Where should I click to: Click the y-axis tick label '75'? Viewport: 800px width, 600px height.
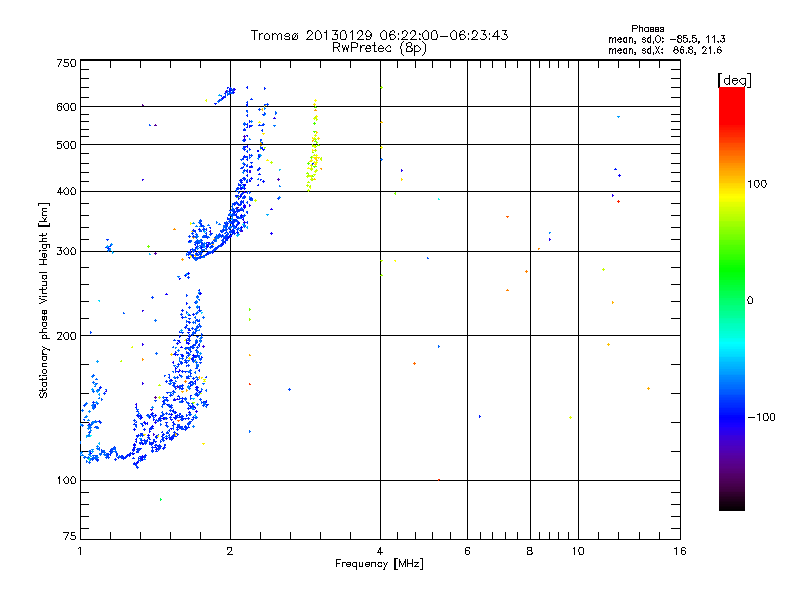point(70,536)
